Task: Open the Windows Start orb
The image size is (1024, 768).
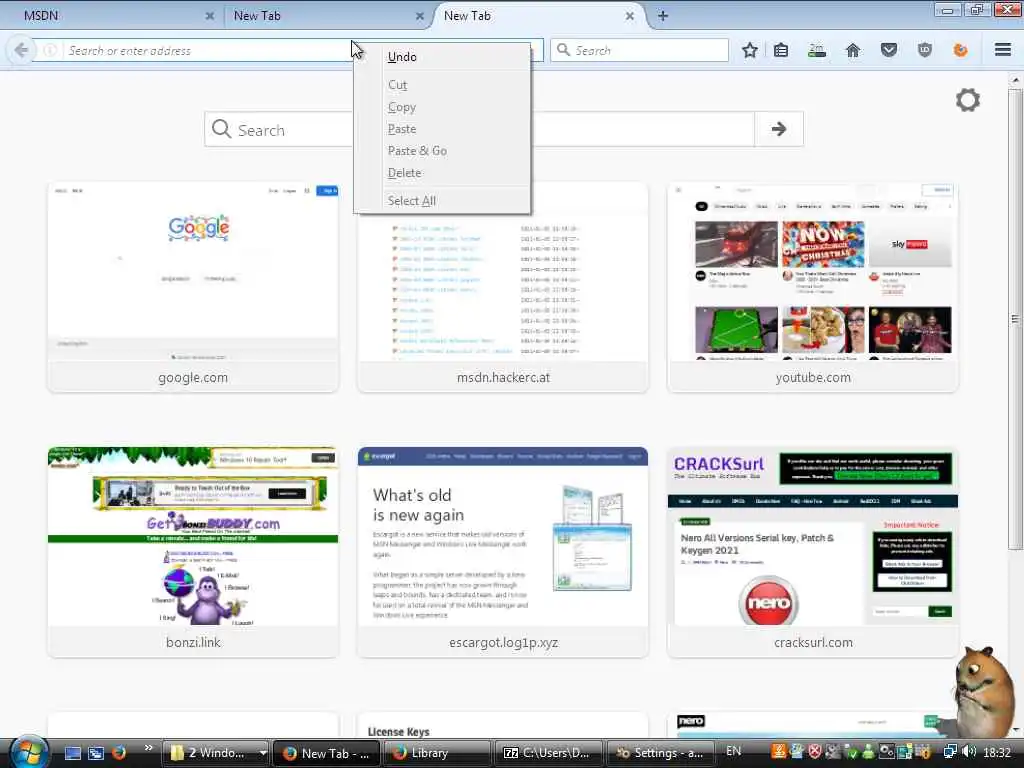Action: [29, 752]
